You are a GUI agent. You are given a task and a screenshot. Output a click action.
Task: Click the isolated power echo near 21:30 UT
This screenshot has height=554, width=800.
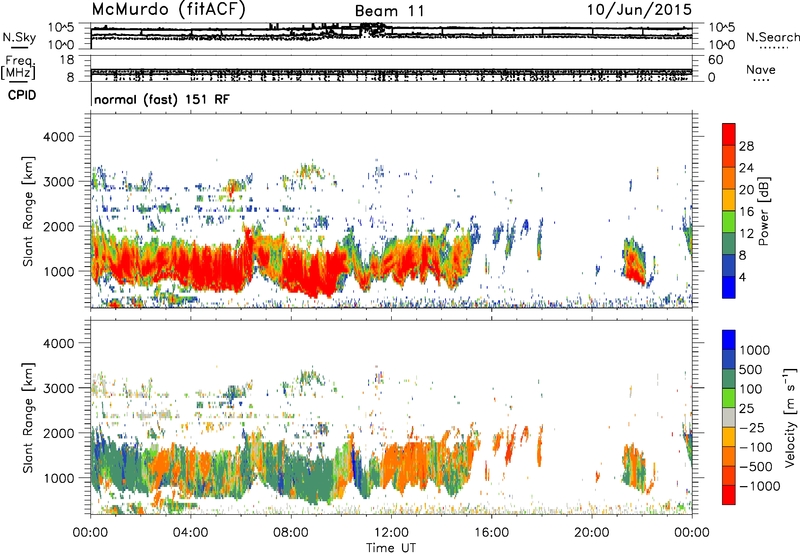click(634, 263)
